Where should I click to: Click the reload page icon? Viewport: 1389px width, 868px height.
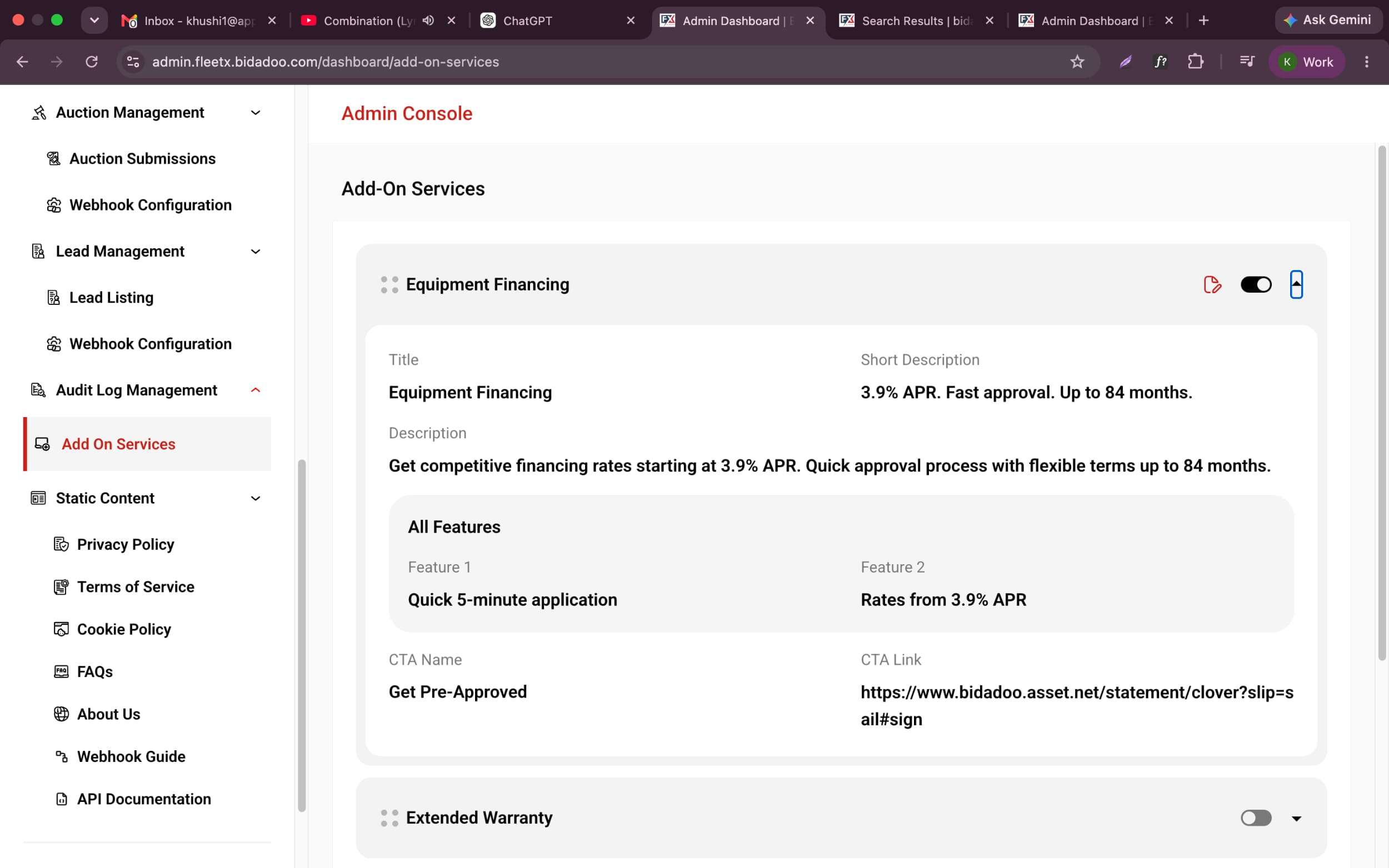coord(92,62)
